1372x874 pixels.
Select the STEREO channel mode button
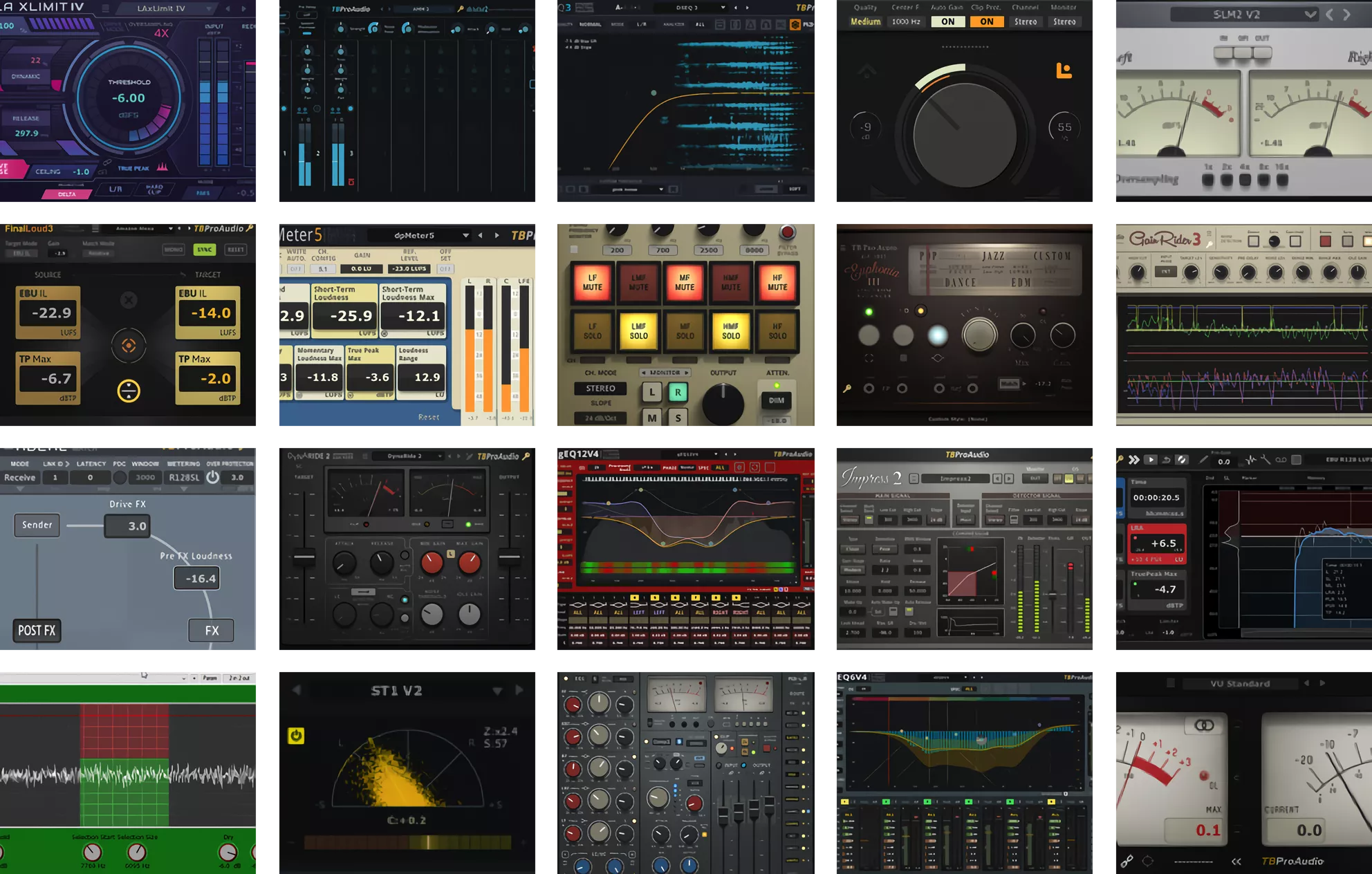(x=600, y=389)
